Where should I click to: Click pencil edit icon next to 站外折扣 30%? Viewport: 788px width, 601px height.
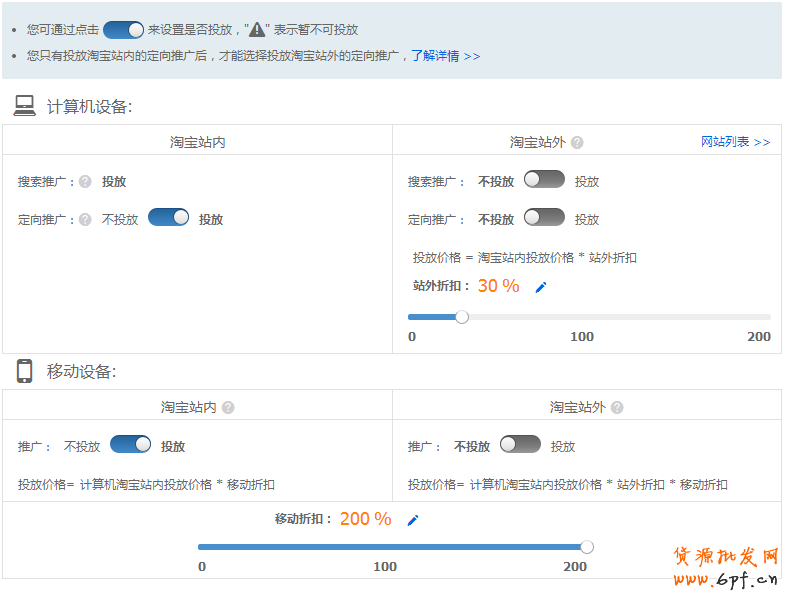tap(541, 287)
